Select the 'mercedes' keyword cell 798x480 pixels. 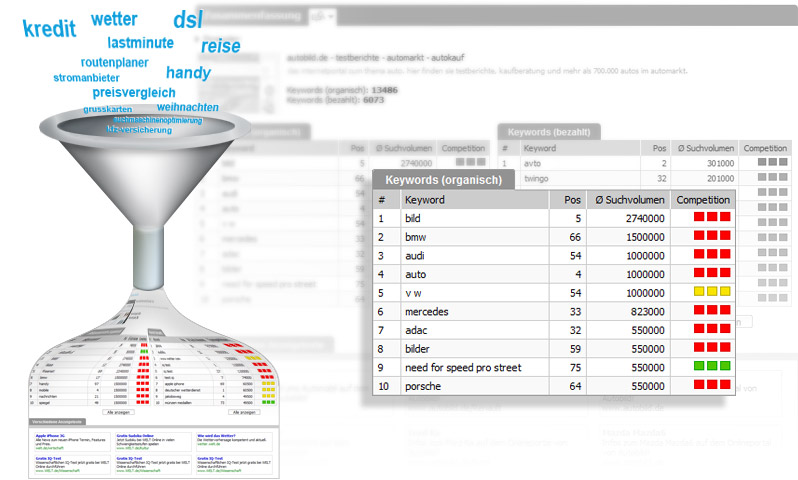pyautogui.click(x=426, y=312)
